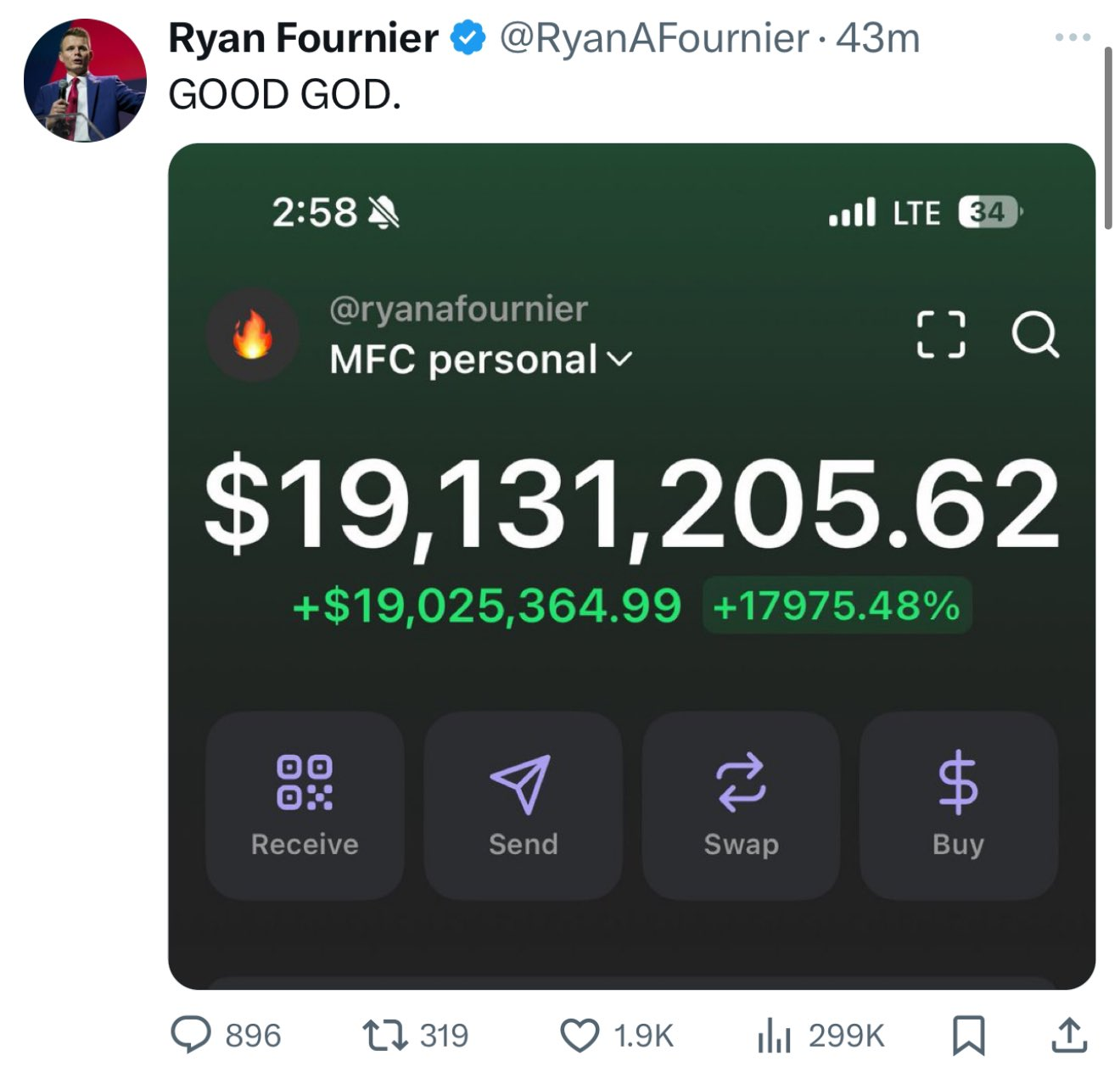Click the Swap button in wallet

(x=741, y=805)
